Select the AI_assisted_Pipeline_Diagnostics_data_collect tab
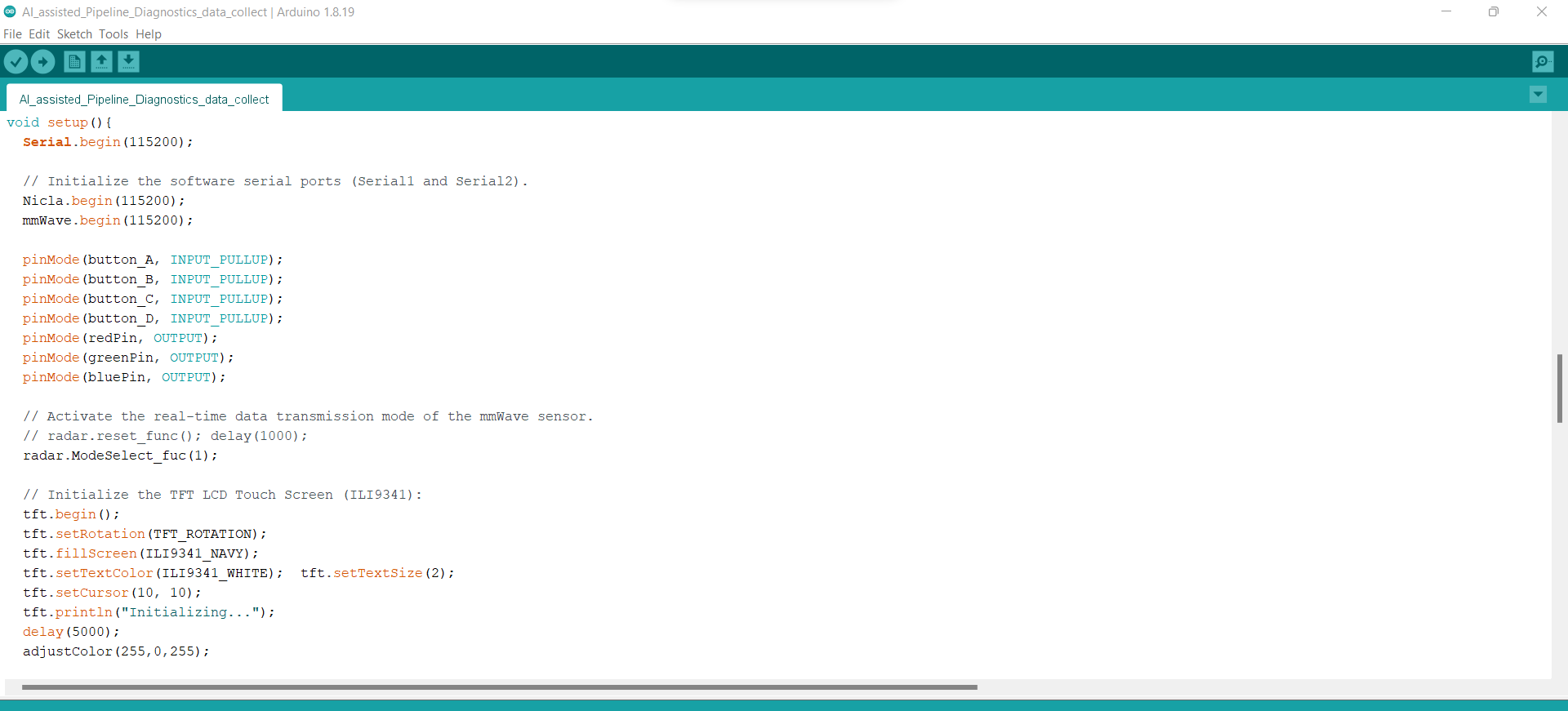1568x711 pixels. (x=144, y=99)
